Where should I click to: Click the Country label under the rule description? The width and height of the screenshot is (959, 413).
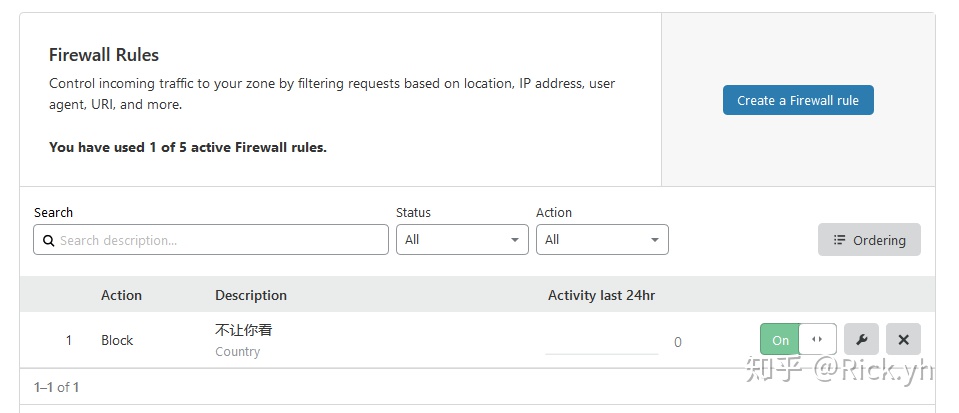click(x=237, y=352)
